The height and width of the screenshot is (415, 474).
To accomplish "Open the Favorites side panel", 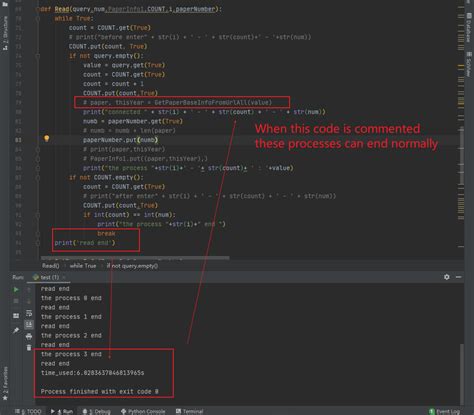I will [x=5, y=383].
